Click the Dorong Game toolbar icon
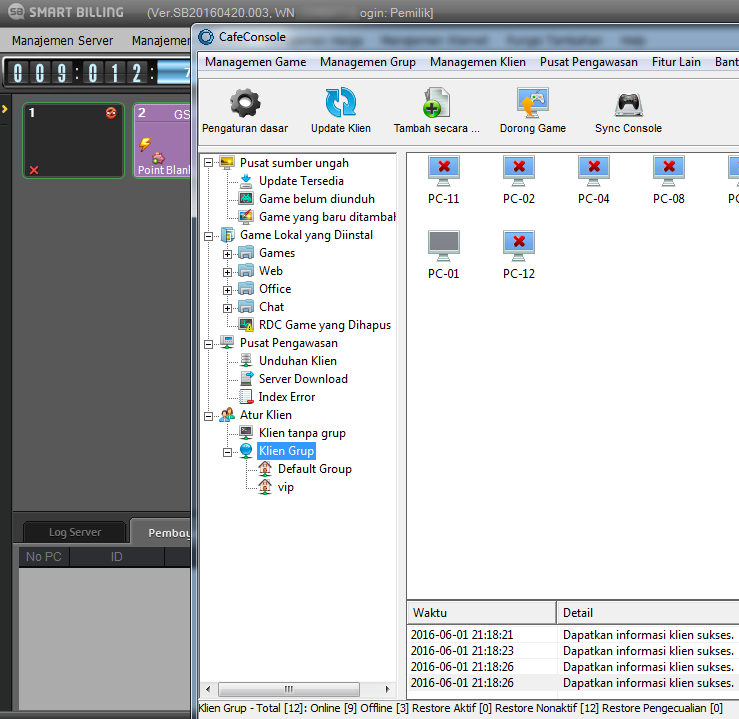Screen dimensions: 739x719 (x=533, y=102)
